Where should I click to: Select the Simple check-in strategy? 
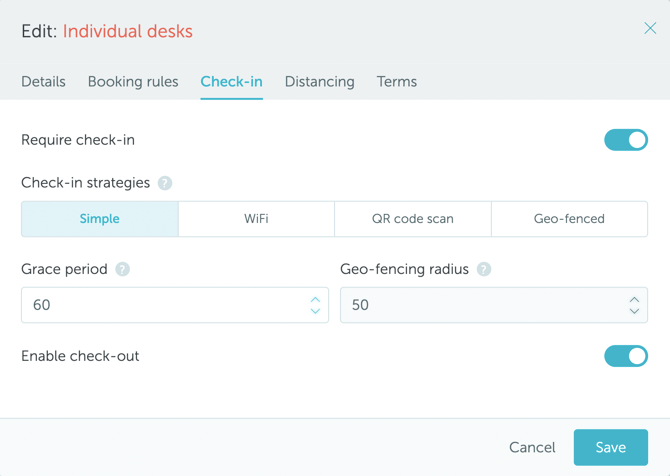pos(100,219)
